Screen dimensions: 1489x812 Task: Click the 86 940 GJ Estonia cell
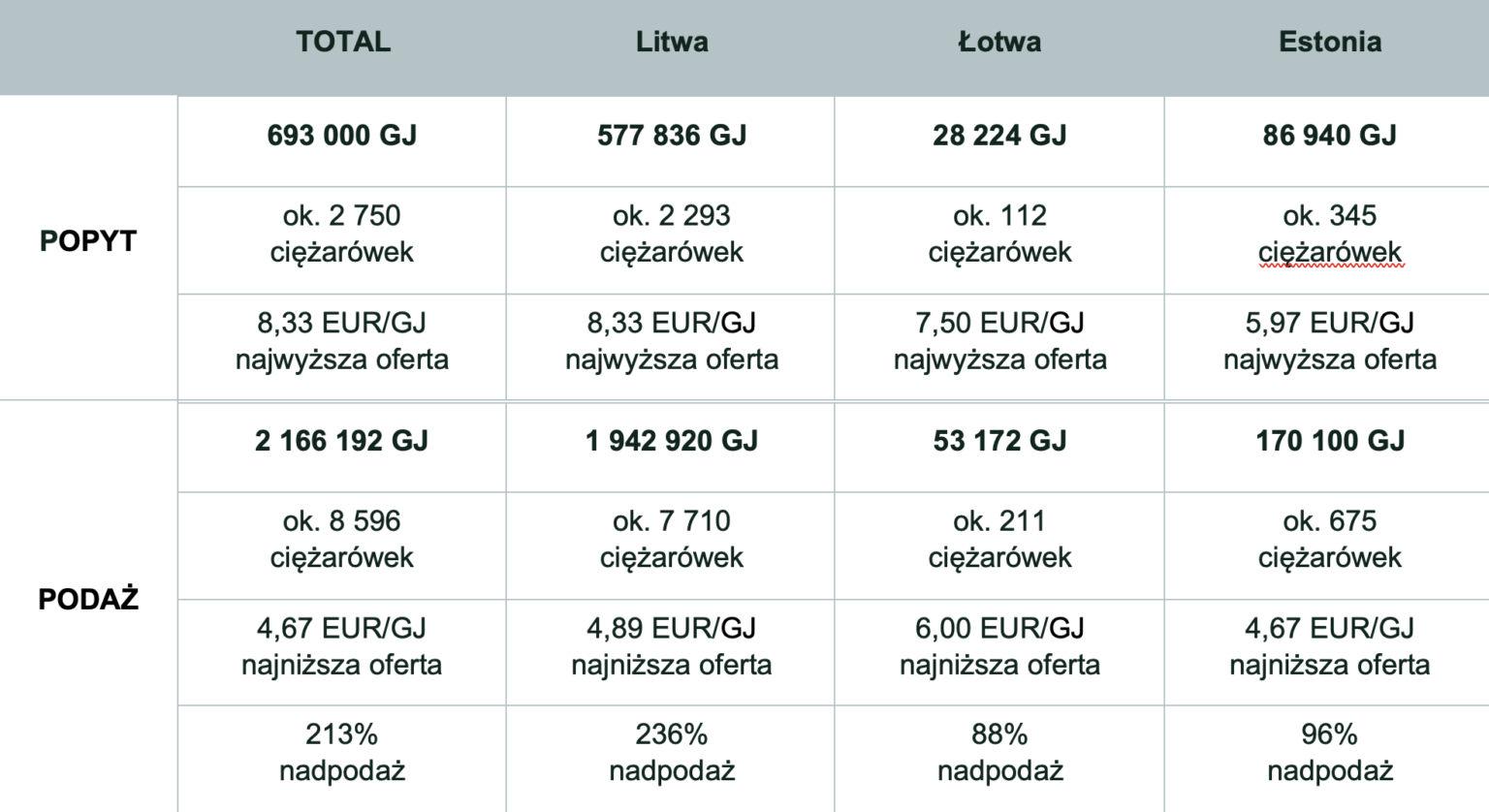coord(1327,141)
